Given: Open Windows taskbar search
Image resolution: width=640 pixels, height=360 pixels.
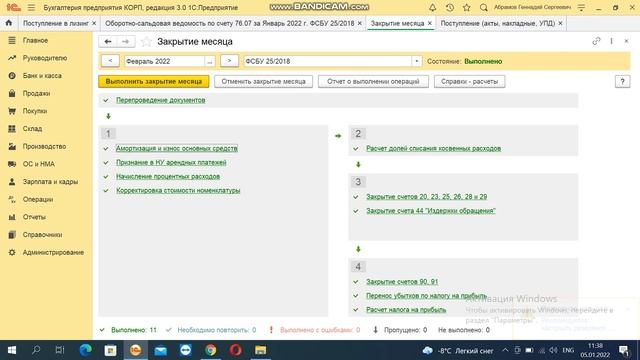Looking at the screenshot, I should tap(36, 350).
